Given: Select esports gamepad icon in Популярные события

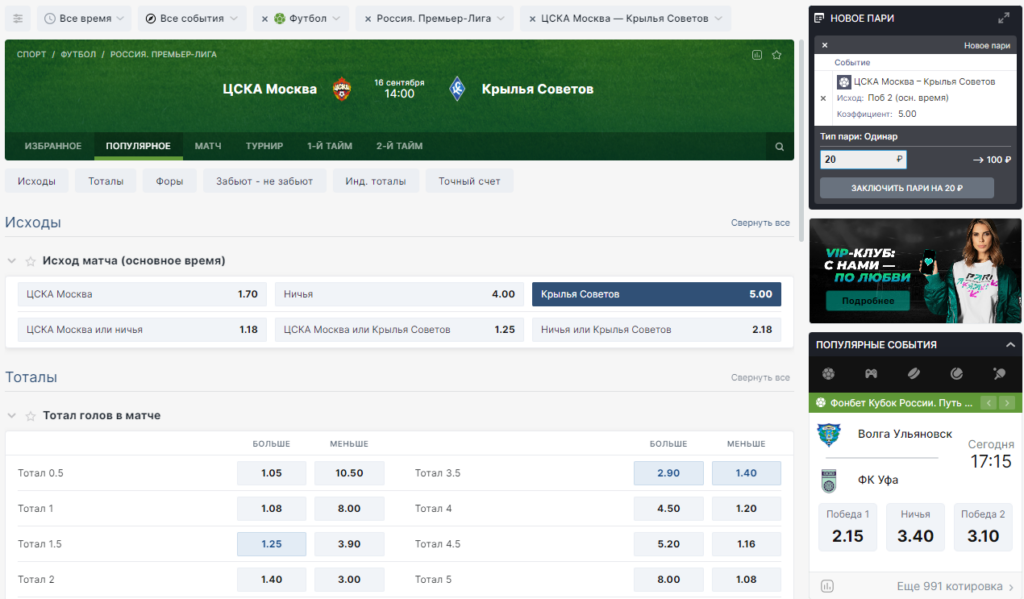Looking at the screenshot, I should click(x=871, y=374).
